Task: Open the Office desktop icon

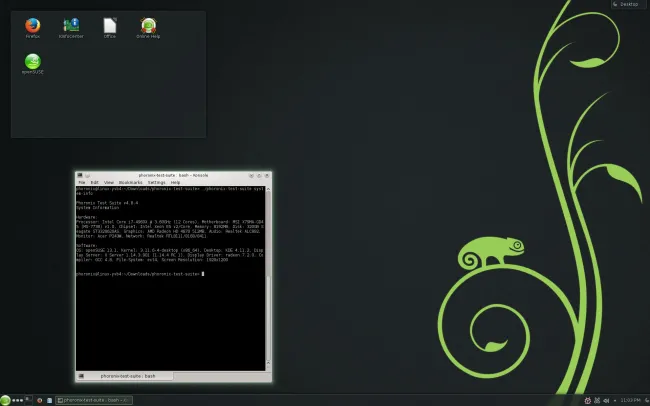Action: pos(110,28)
